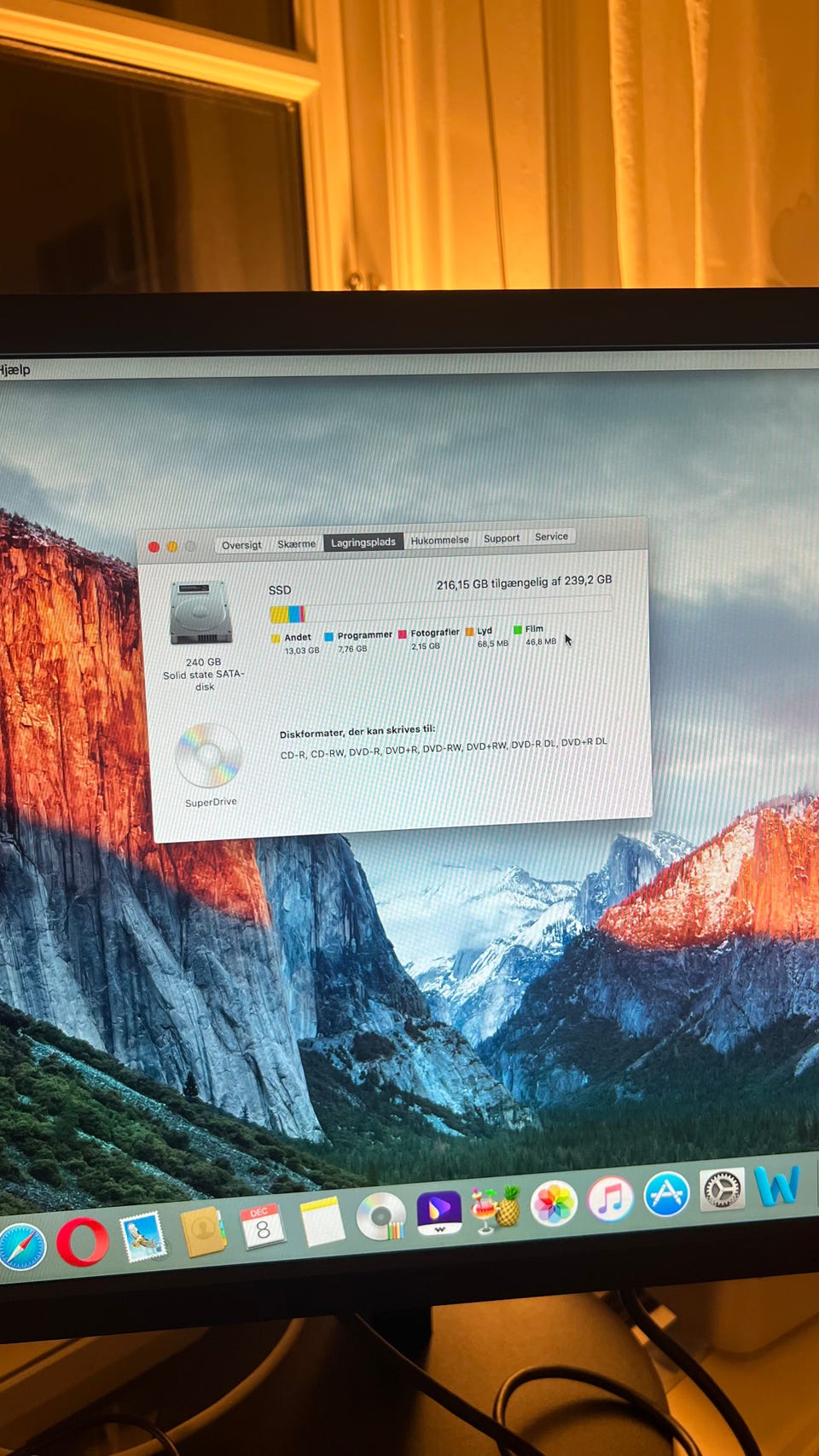Click the '216,15 GB tilgængelig af 239,2 GB' text
Screen dimensions: 819x1456
524,583
